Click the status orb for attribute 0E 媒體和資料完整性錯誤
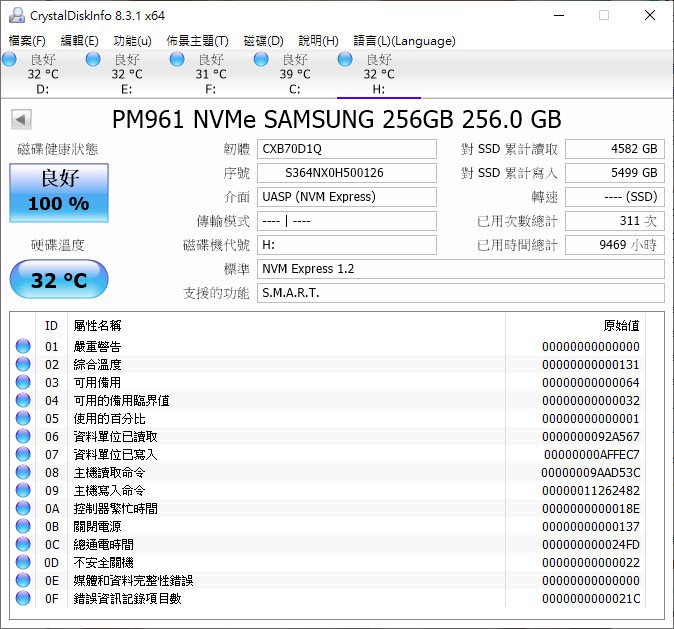This screenshot has width=674, height=629. pyautogui.click(x=23, y=580)
